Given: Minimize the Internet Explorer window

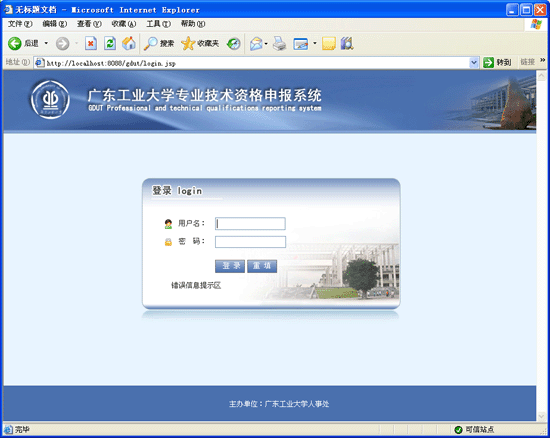Looking at the screenshot, I should tap(512, 10).
